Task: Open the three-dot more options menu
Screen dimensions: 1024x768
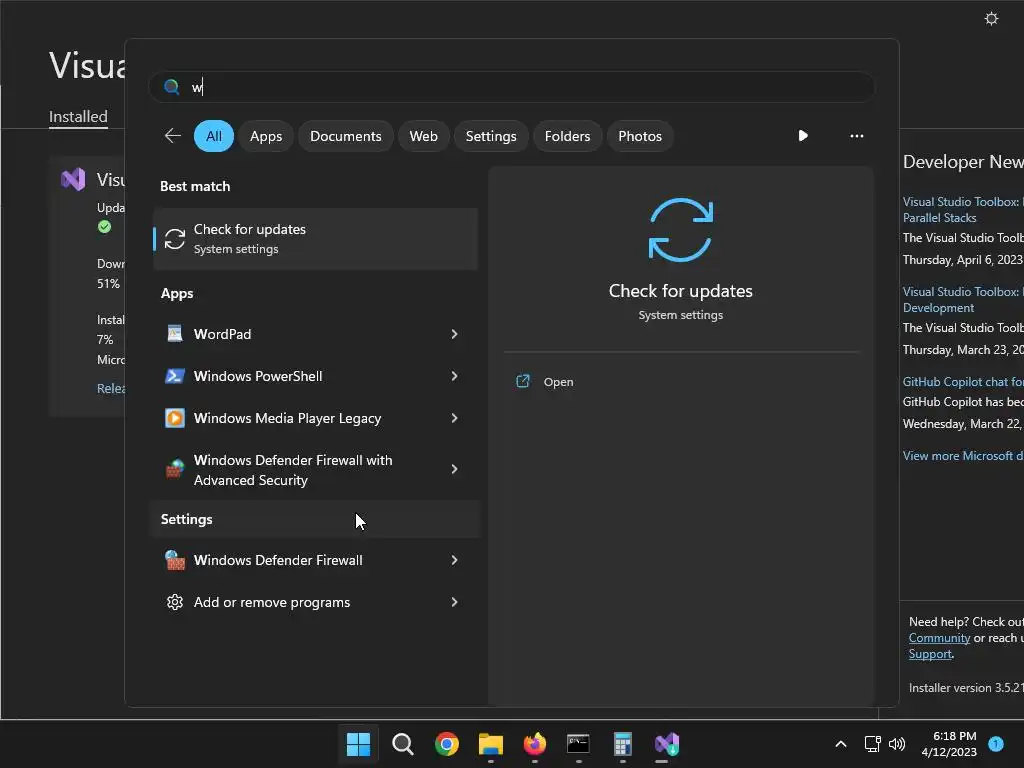Action: pyautogui.click(x=857, y=136)
